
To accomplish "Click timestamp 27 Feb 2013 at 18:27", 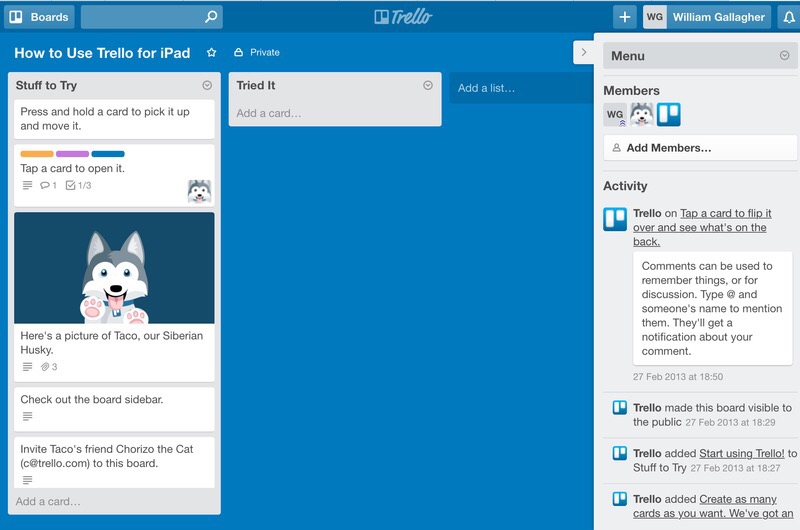I will pyautogui.click(x=735, y=468).
